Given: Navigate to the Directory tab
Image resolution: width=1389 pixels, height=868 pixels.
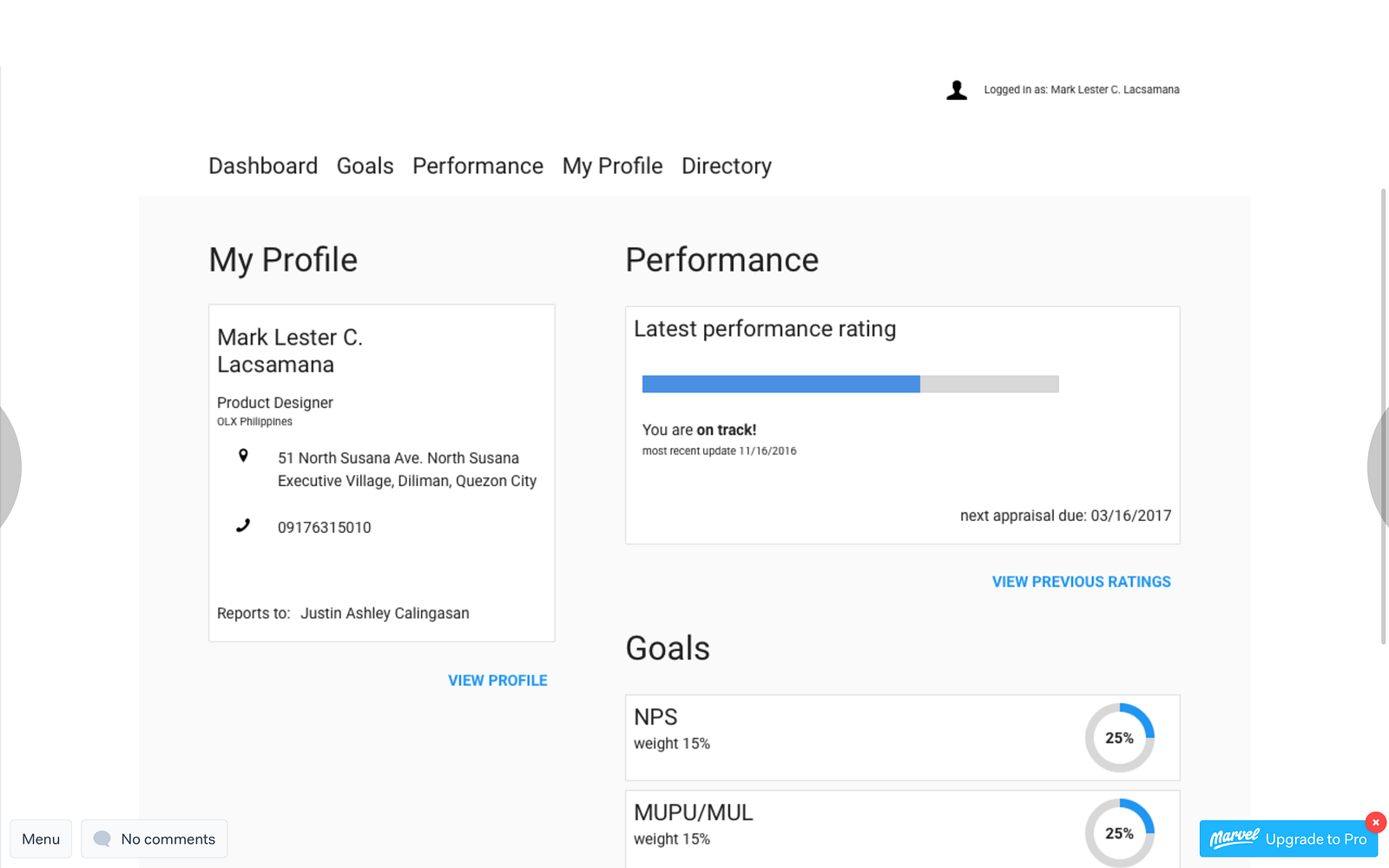Looking at the screenshot, I should pyautogui.click(x=727, y=166).
